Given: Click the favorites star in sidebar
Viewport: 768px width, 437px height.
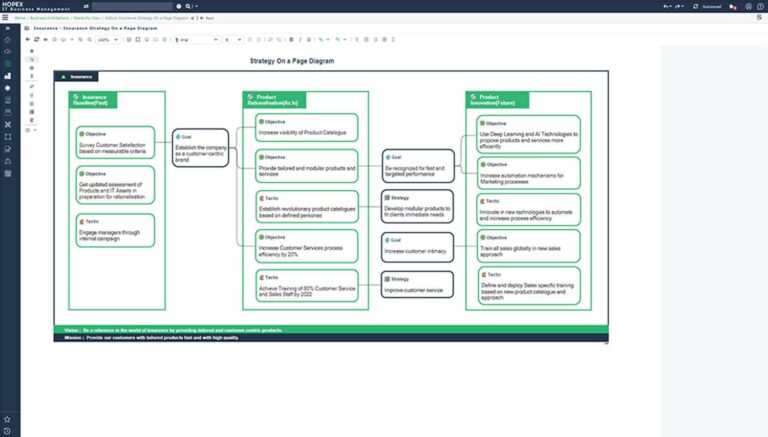Looking at the screenshot, I should tap(8, 419).
